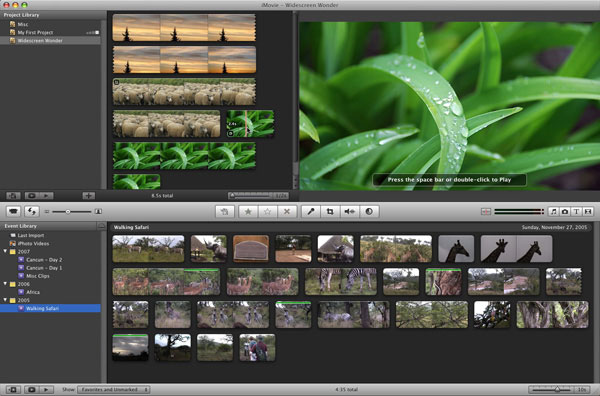The height and width of the screenshot is (396, 600).
Task: Unmark selection using the hollow star
Action: click(x=267, y=211)
